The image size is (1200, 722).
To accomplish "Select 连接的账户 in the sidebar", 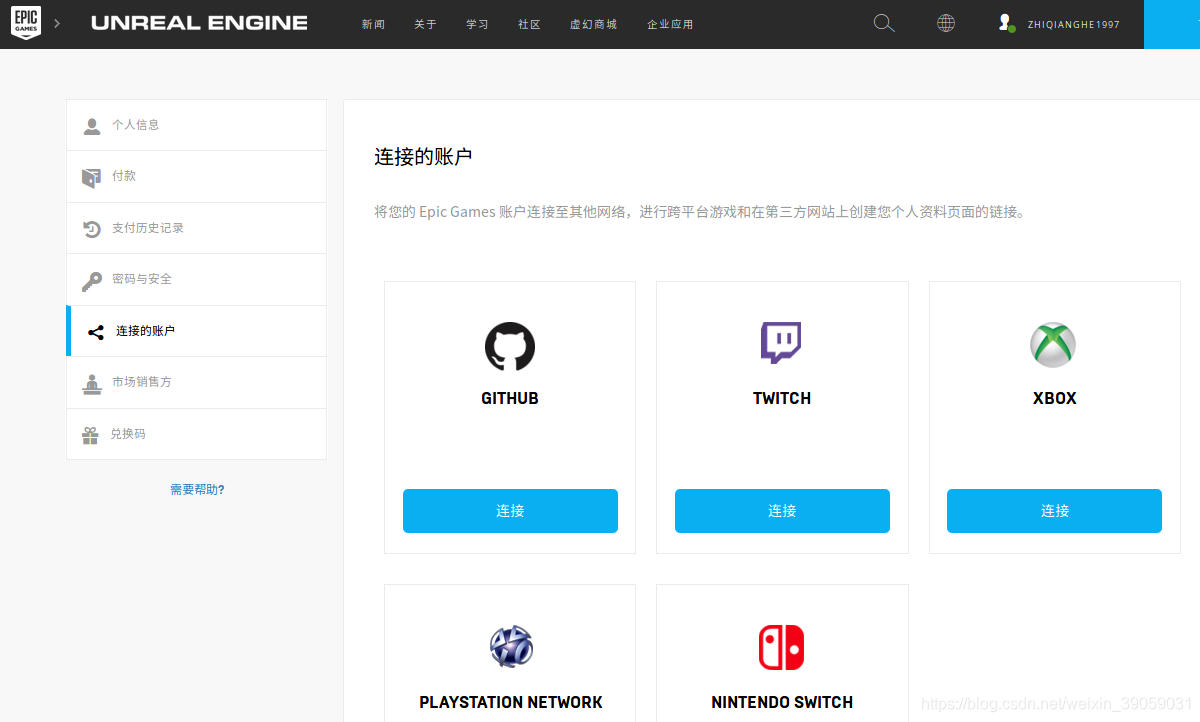I will tap(196, 331).
